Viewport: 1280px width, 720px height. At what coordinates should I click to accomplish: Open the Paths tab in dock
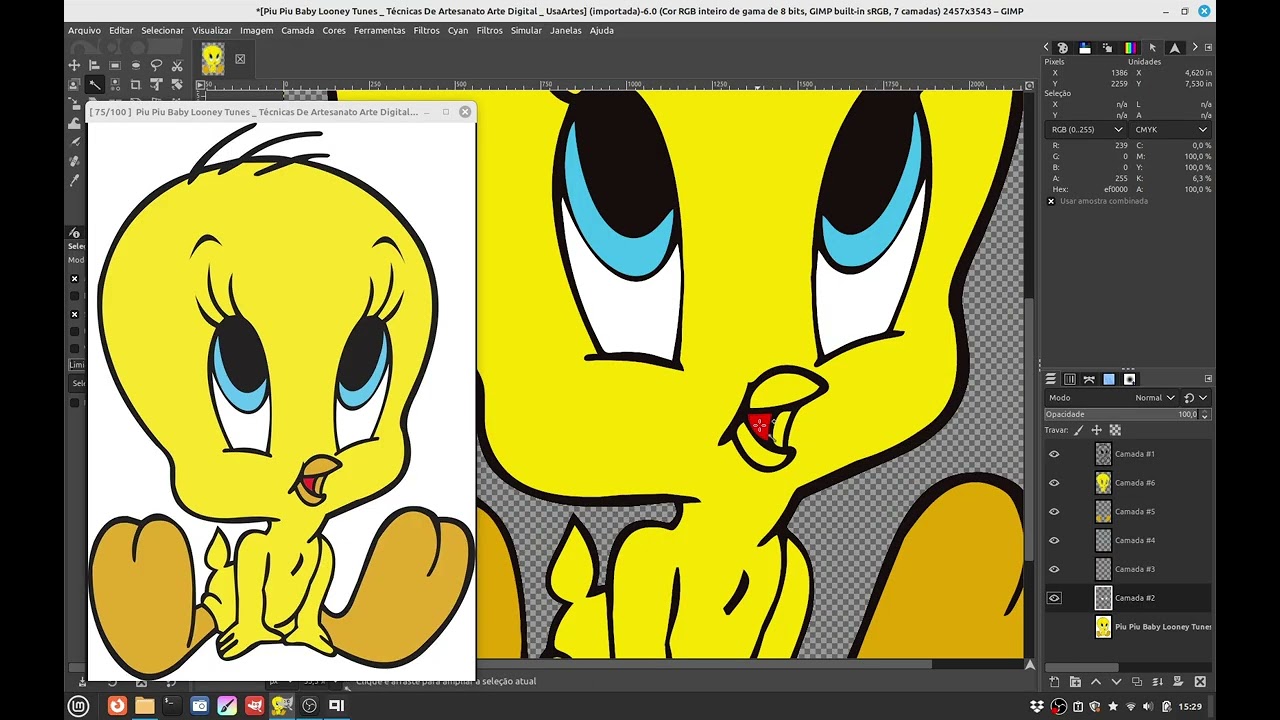pyautogui.click(x=1089, y=379)
